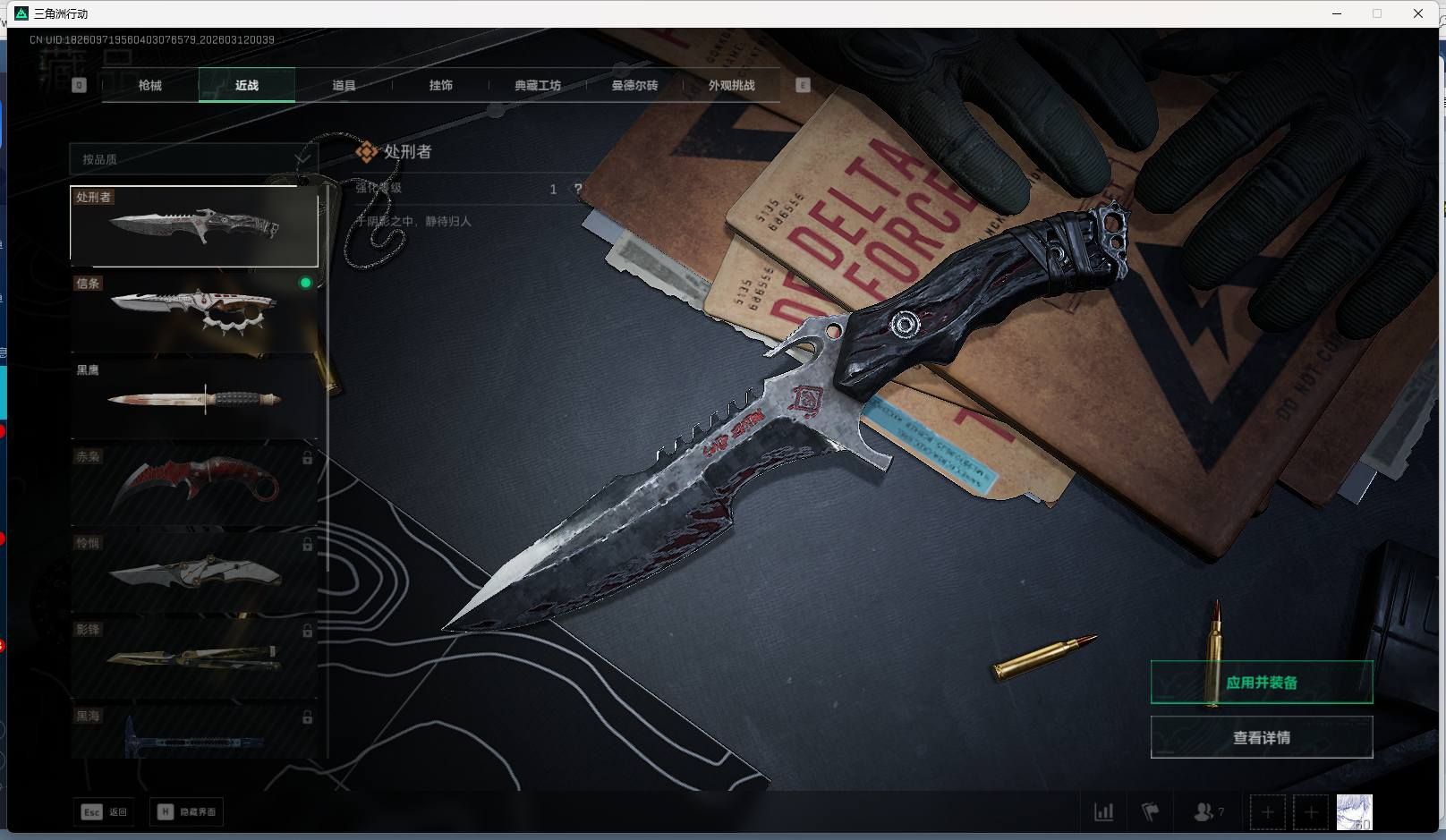
Task: Click the orange quality emblem beside 处刑者 title
Action: click(x=367, y=152)
